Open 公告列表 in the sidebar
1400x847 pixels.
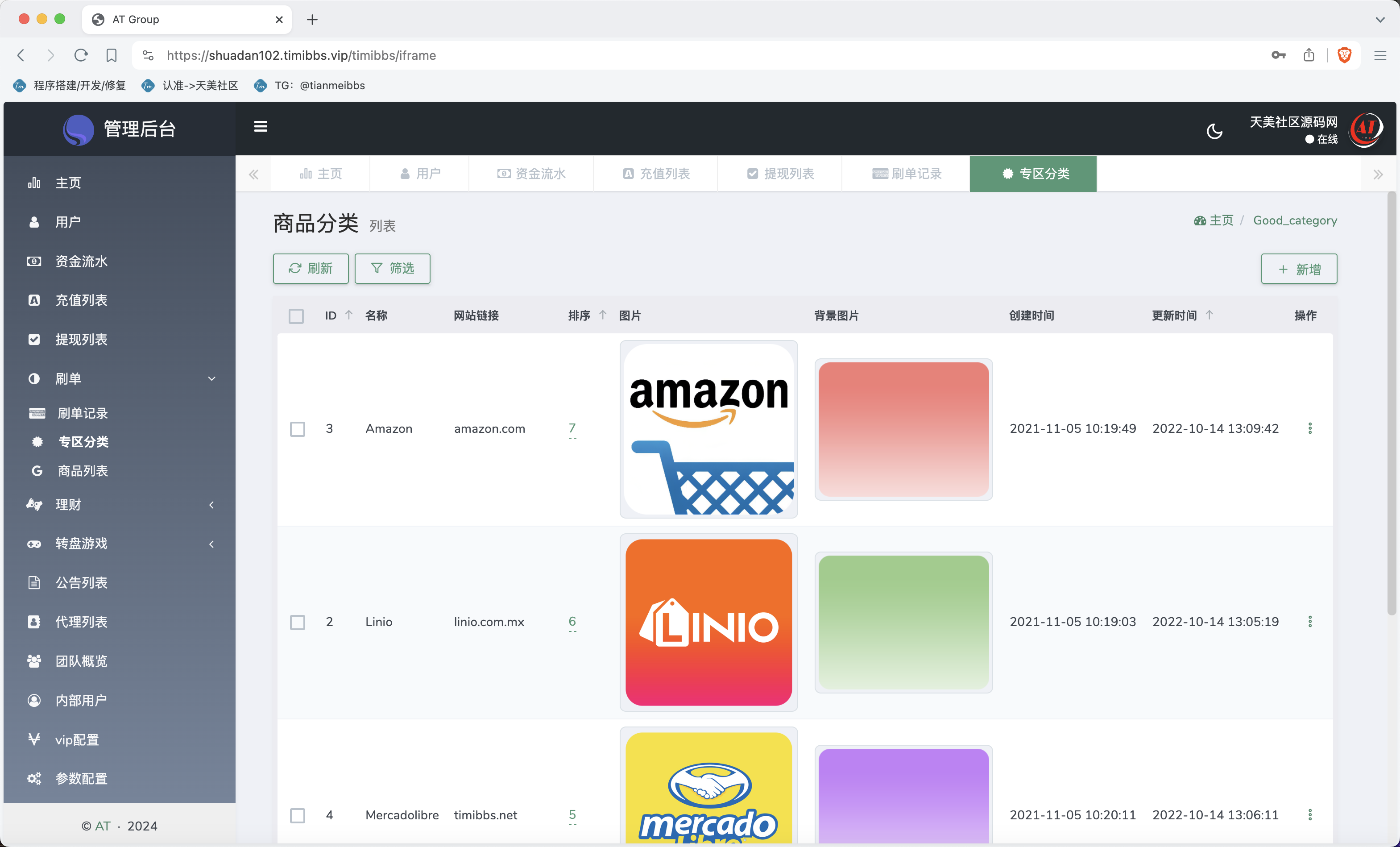(119, 583)
